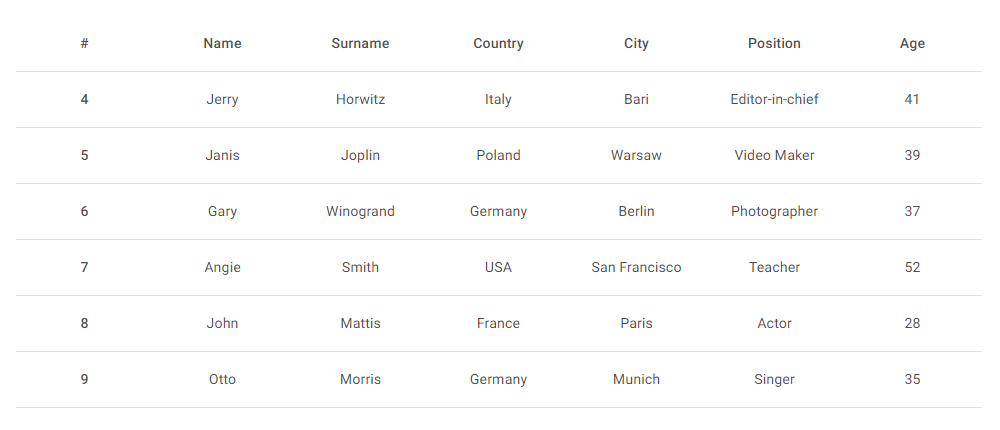This screenshot has height=430, width=1000.
Task: Select the row number 4 cell
Action: (84, 100)
